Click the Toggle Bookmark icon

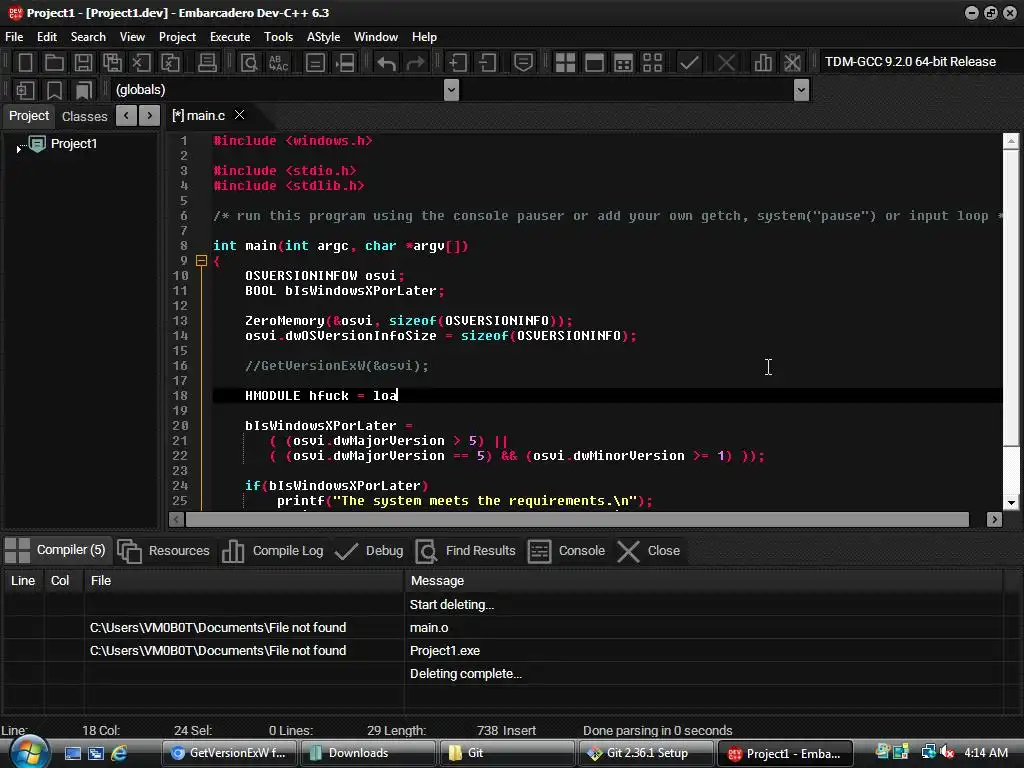click(54, 90)
